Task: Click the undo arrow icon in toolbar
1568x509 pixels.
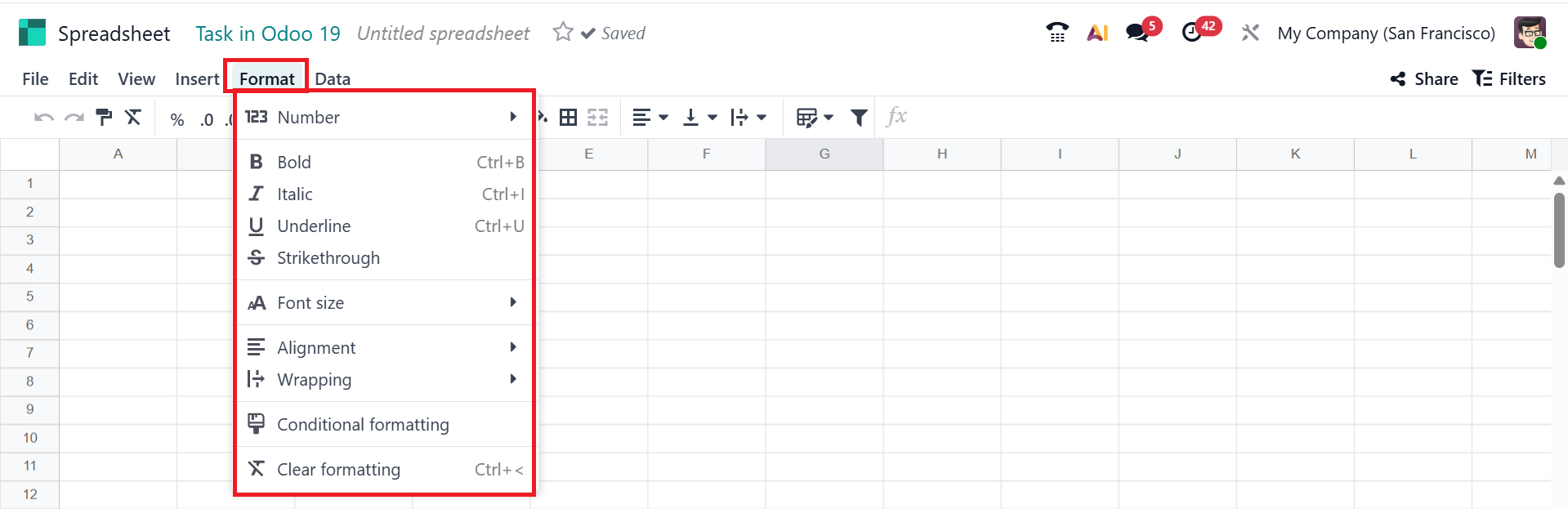Action: coord(43,118)
